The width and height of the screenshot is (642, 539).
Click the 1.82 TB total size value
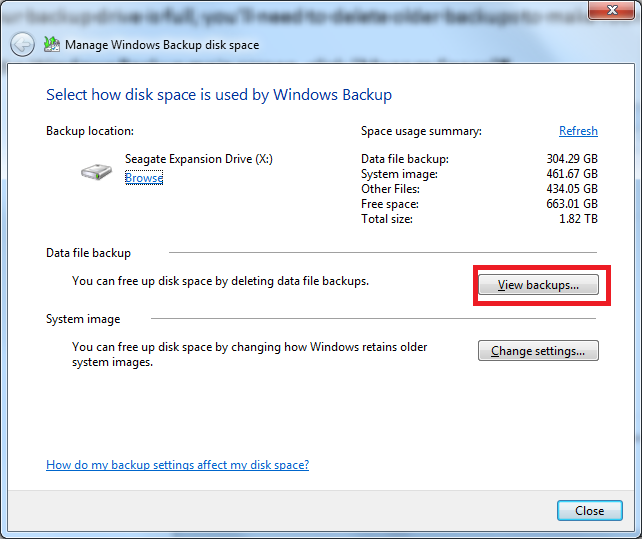point(578,219)
